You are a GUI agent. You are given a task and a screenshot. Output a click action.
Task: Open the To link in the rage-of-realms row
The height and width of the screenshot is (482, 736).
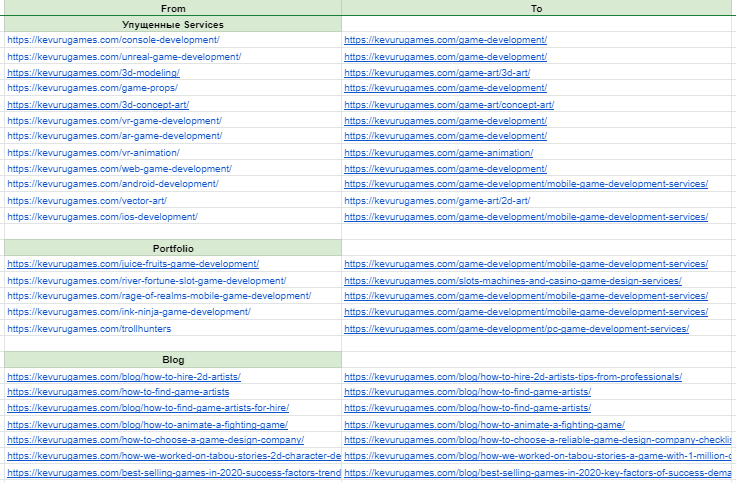coord(526,295)
